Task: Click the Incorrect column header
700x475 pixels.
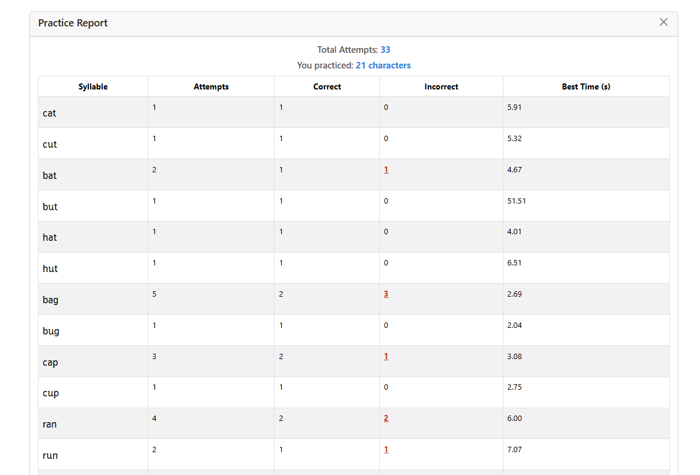Action: click(441, 87)
